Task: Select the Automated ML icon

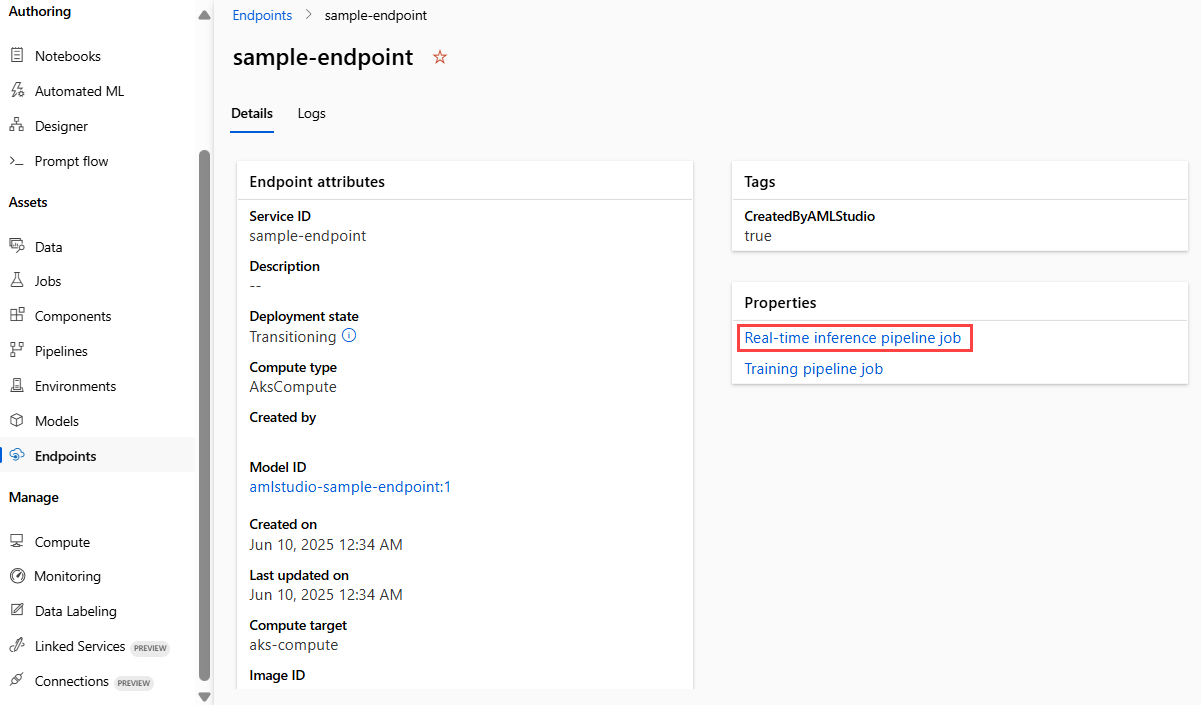Action: (x=16, y=91)
